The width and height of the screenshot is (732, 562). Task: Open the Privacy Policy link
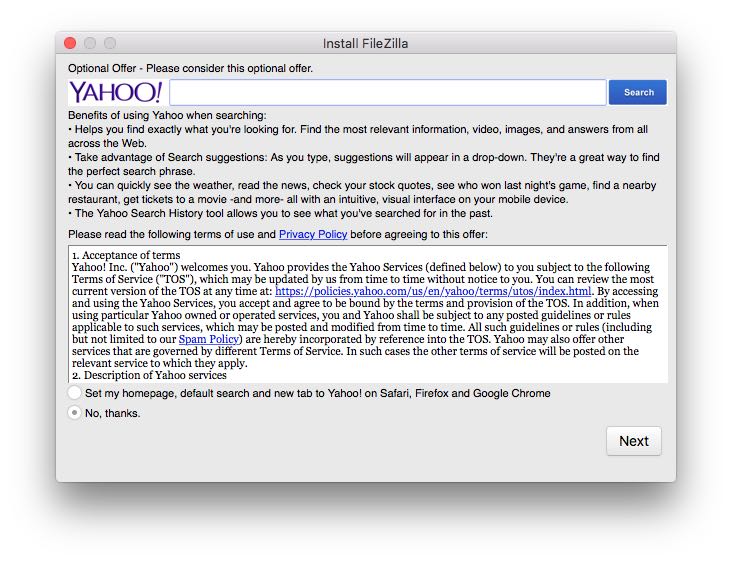tap(313, 234)
